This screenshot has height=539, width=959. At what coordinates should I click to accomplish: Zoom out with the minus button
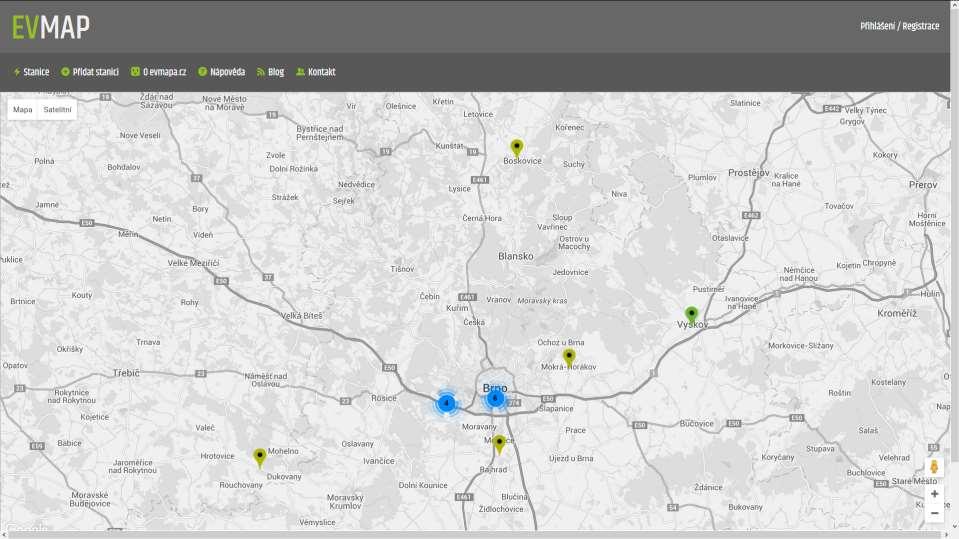(x=935, y=513)
